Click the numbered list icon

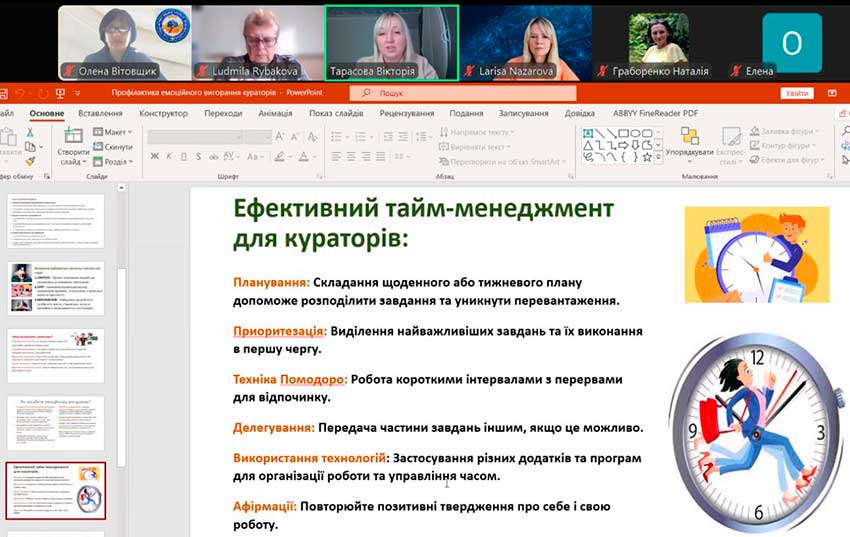(x=360, y=137)
